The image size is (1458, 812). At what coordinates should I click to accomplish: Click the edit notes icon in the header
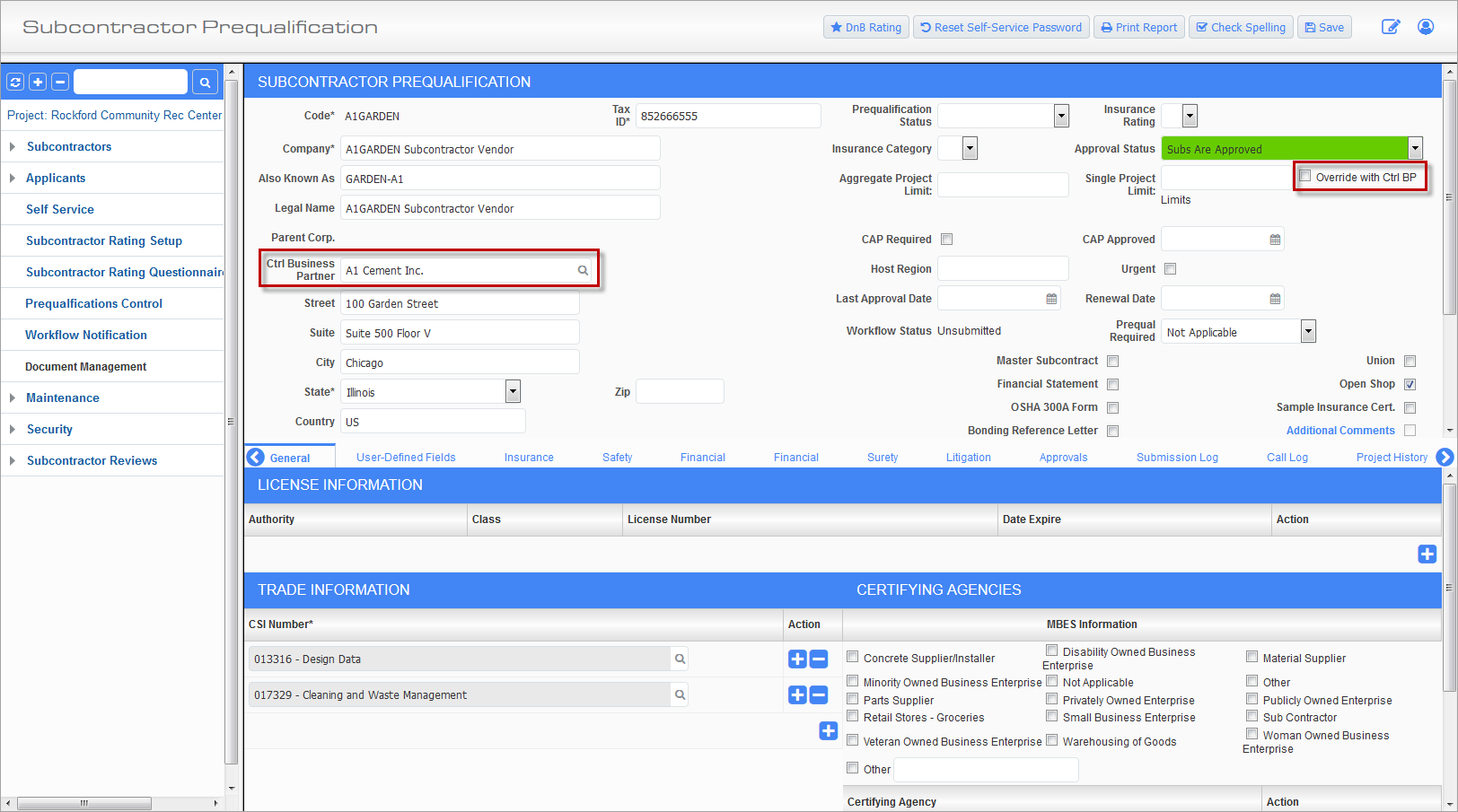1390,27
